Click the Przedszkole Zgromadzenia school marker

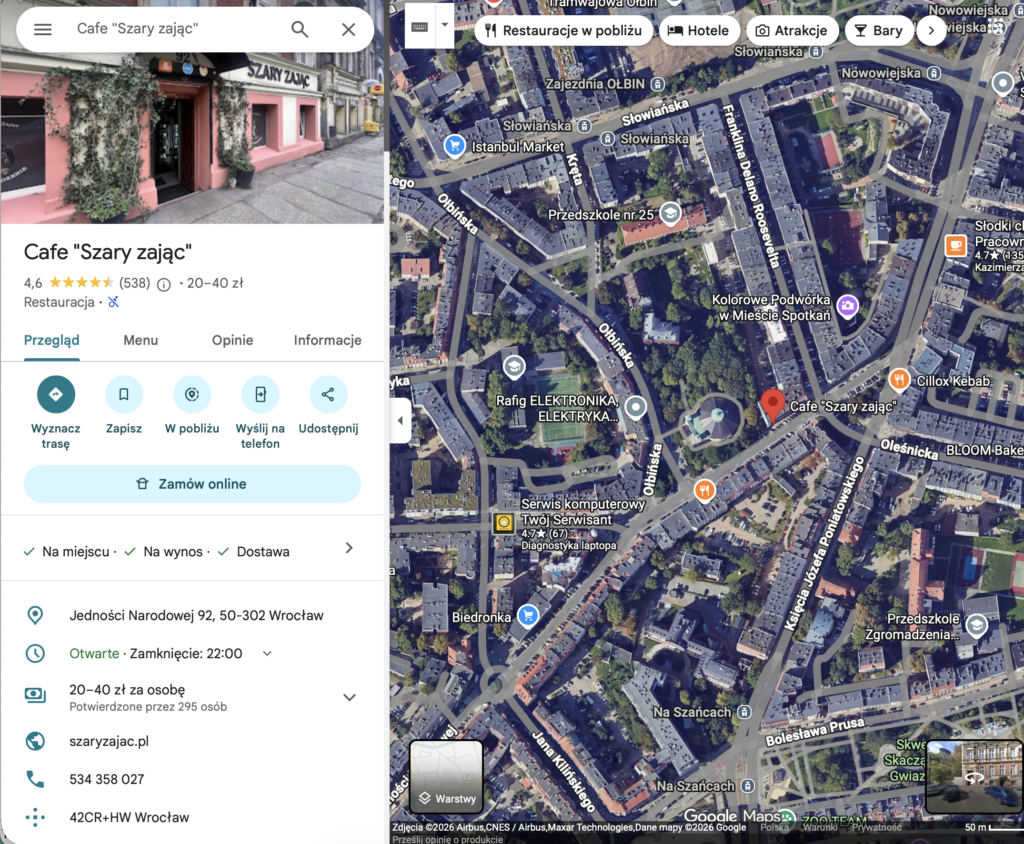pyautogui.click(x=976, y=625)
